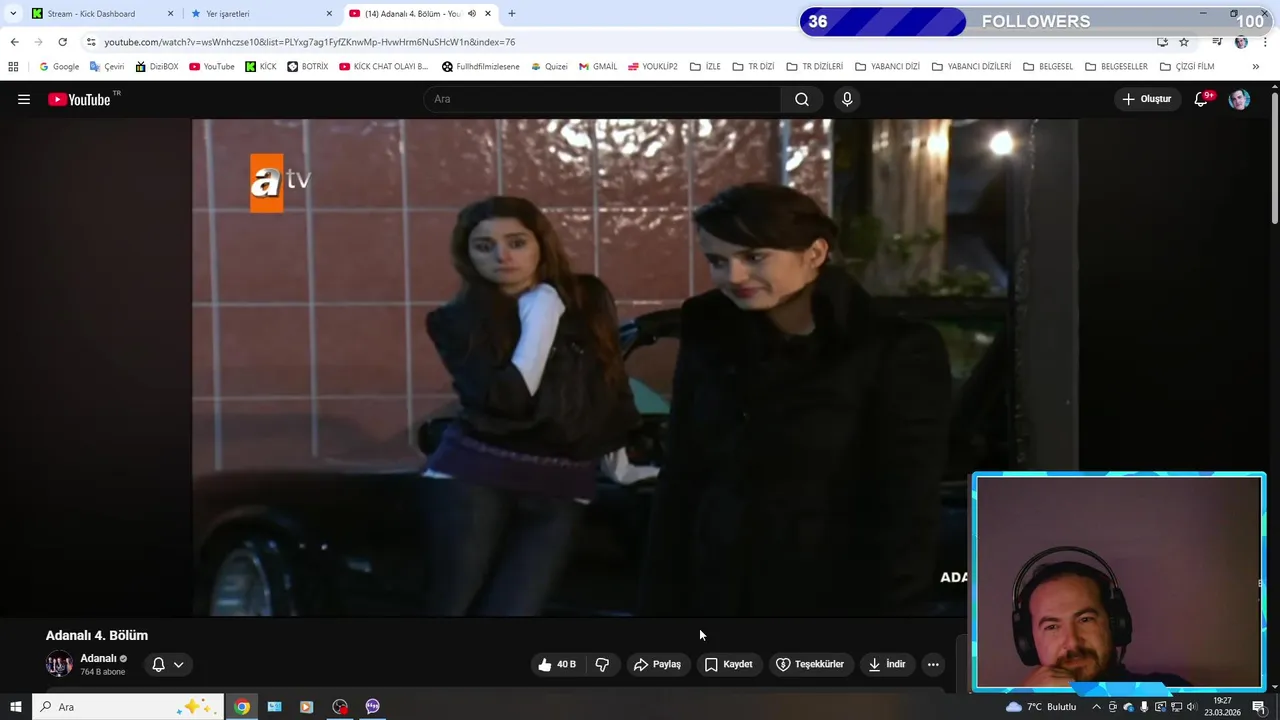Open the Windows notification center icon
The width and height of the screenshot is (1280, 720).
[1259, 707]
